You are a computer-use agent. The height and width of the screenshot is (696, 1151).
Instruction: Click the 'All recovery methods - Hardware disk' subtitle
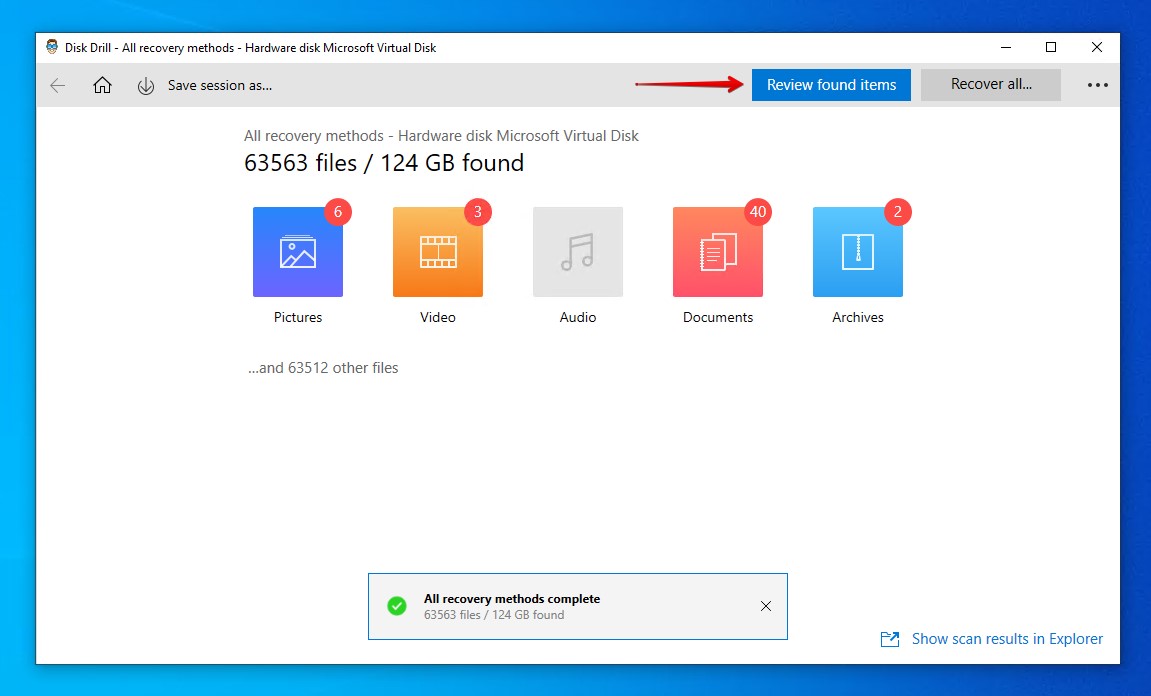[441, 136]
